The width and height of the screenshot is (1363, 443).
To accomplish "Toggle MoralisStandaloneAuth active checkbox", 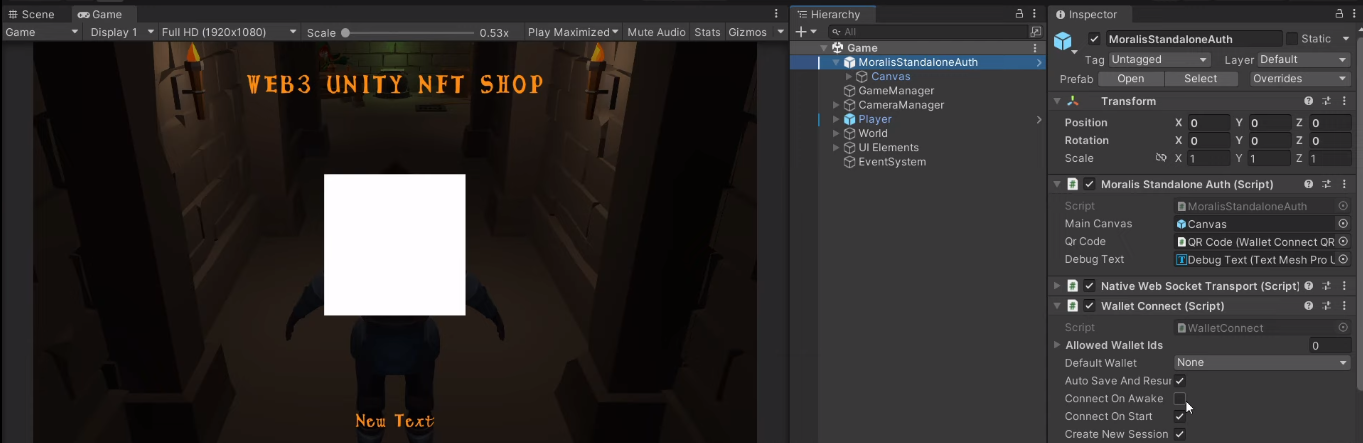I will 1094,39.
